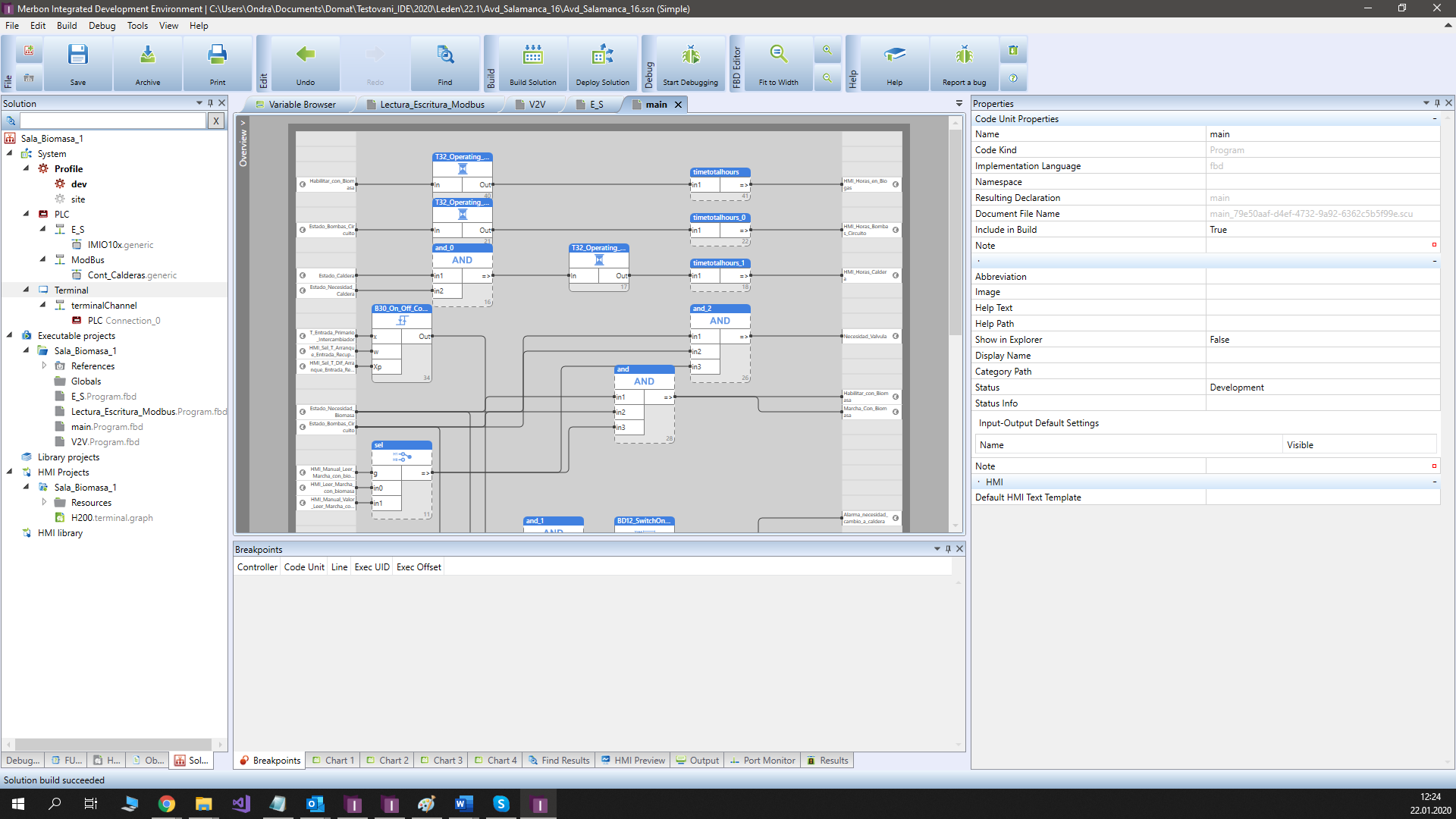Collapse the System tree node
Screen dimensions: 1456x819
[x=10, y=153]
